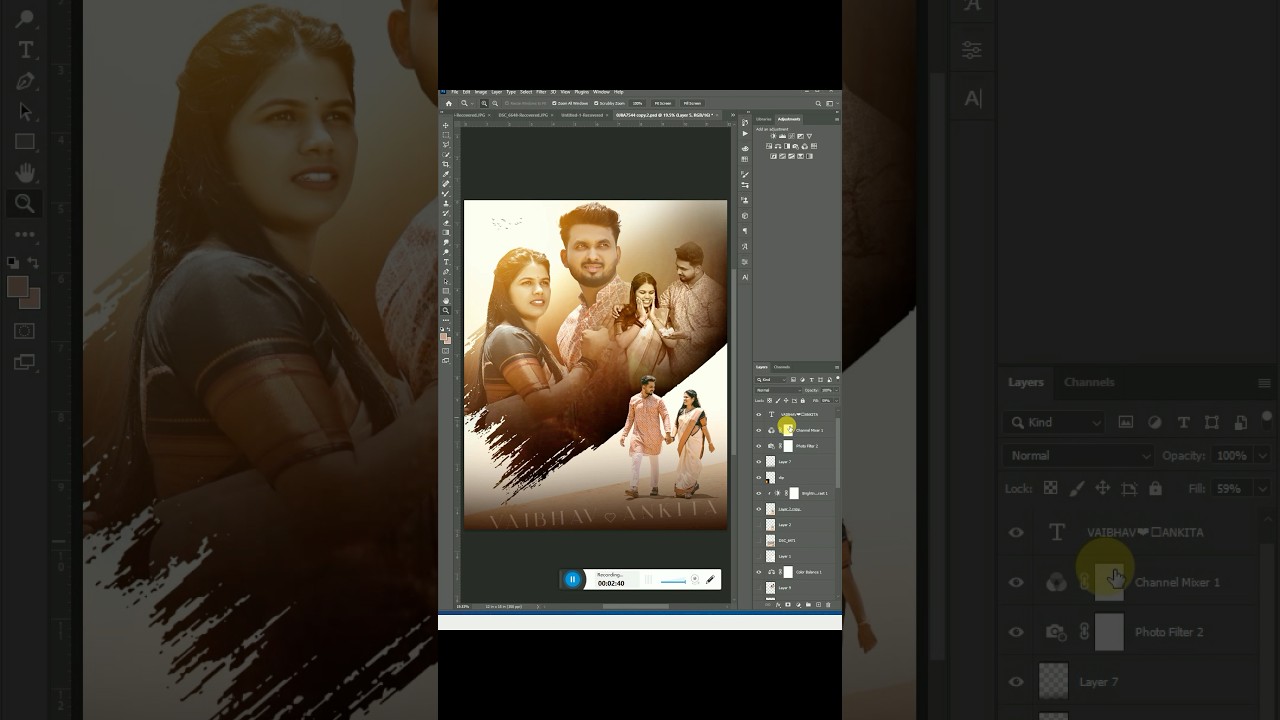
Task: Toggle the Scrubby Zoom checkbox
Action: click(596, 103)
